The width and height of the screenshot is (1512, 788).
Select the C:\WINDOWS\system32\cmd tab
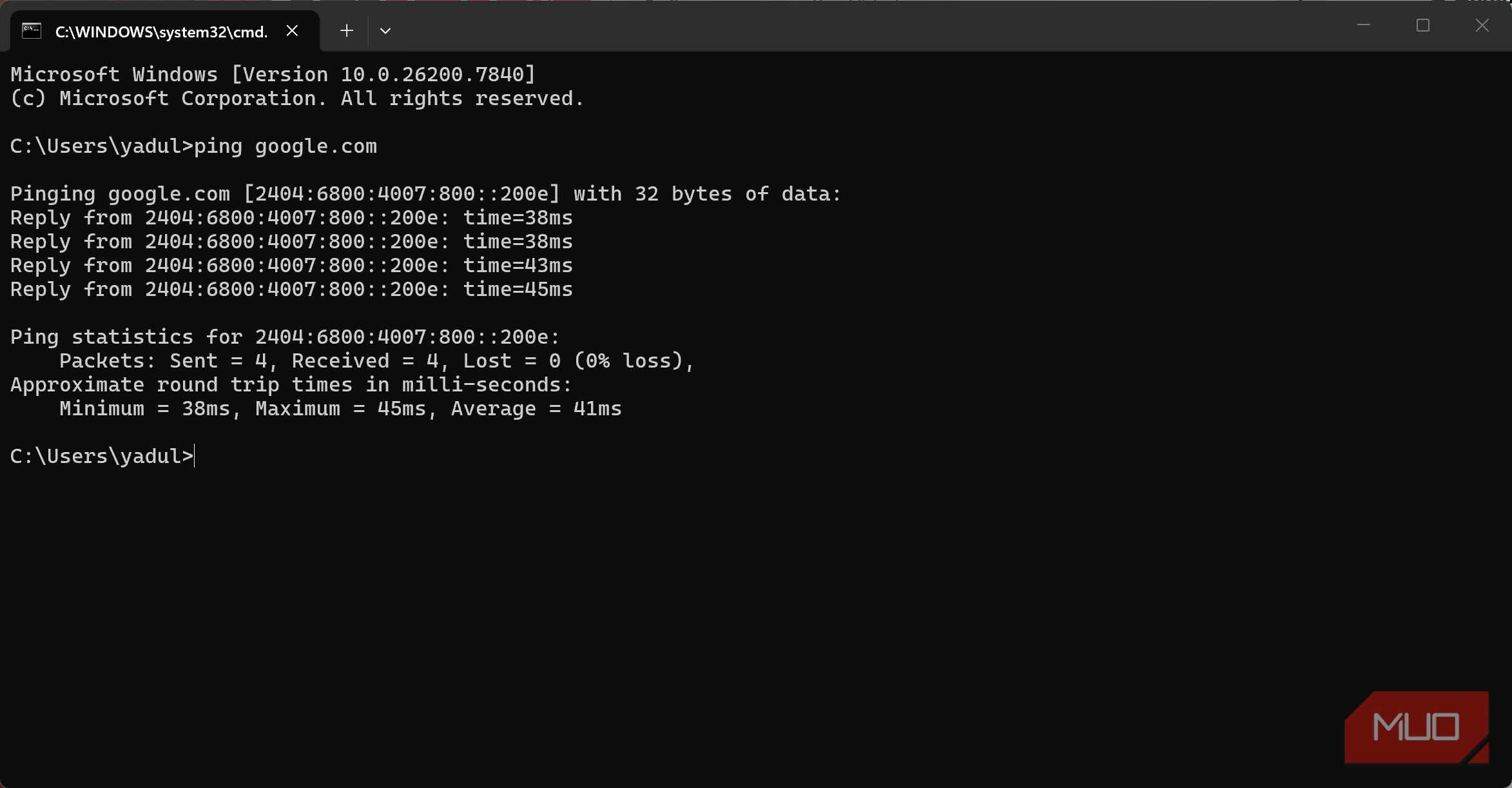(161, 32)
